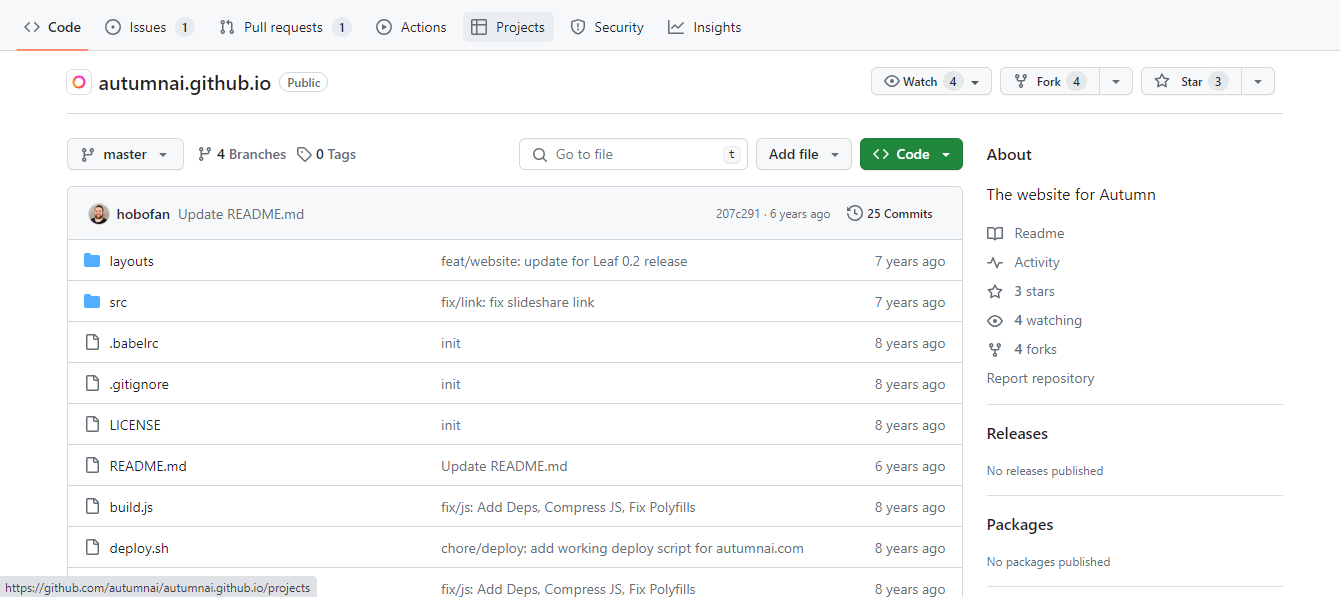Click the 'The website for Autumn' description

tap(1071, 194)
